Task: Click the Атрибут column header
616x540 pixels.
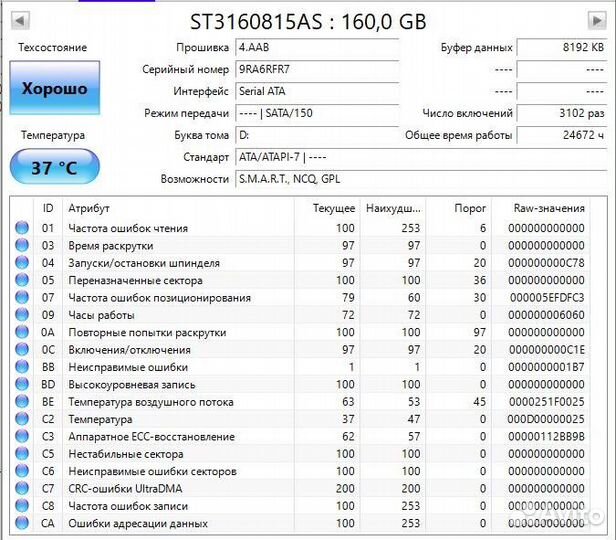Action: [x=178, y=208]
